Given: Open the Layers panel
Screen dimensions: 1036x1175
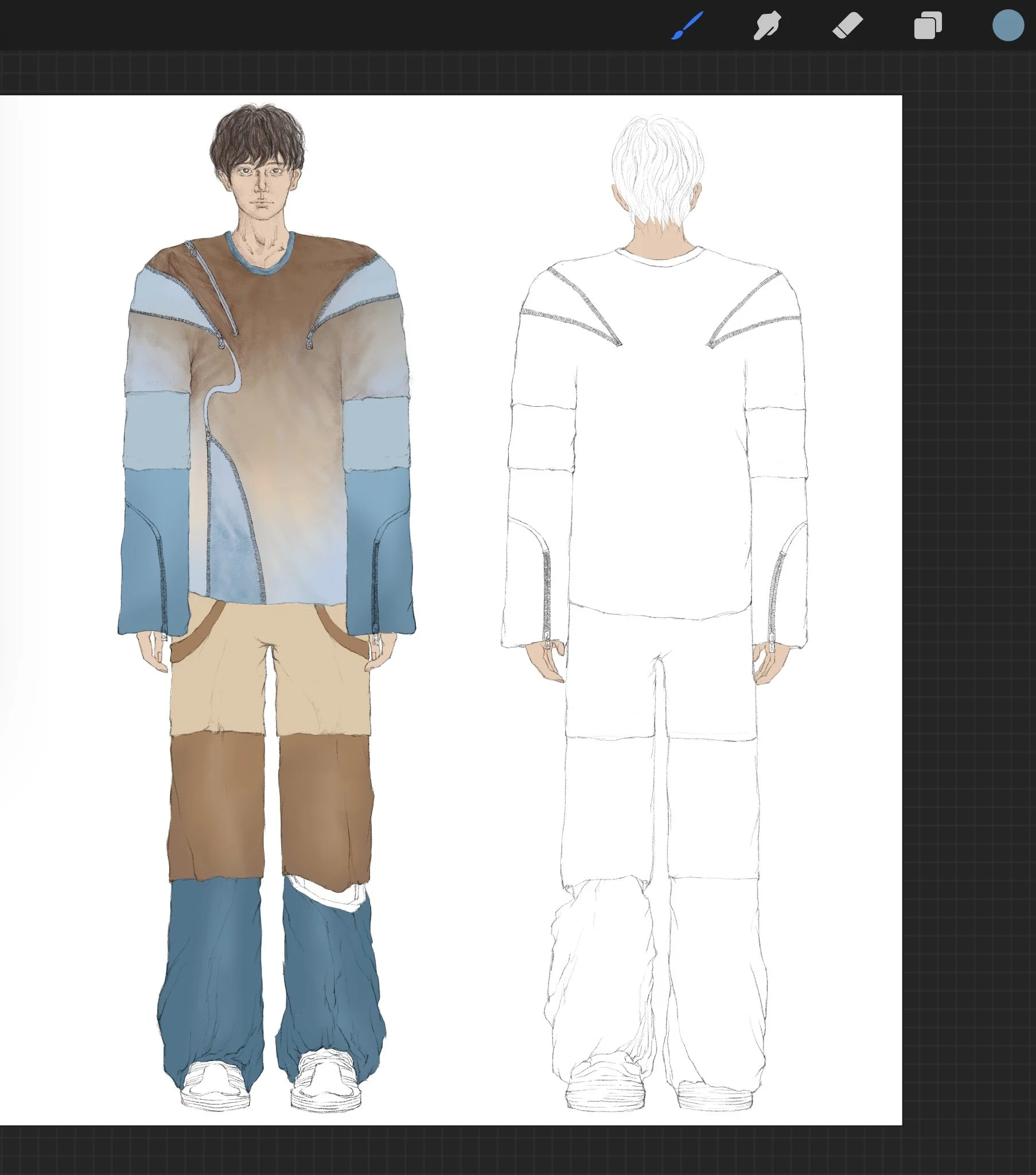Looking at the screenshot, I should pyautogui.click(x=928, y=26).
